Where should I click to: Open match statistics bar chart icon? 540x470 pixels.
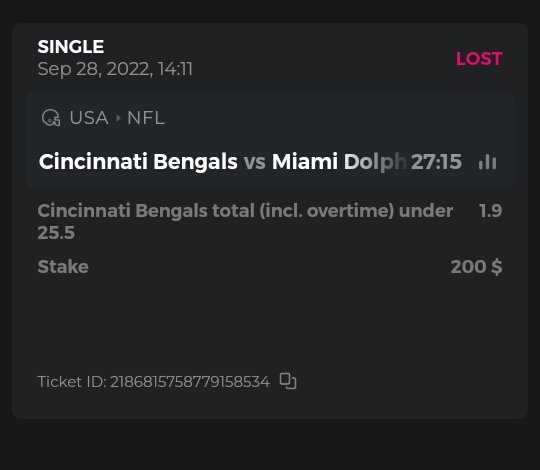487,161
